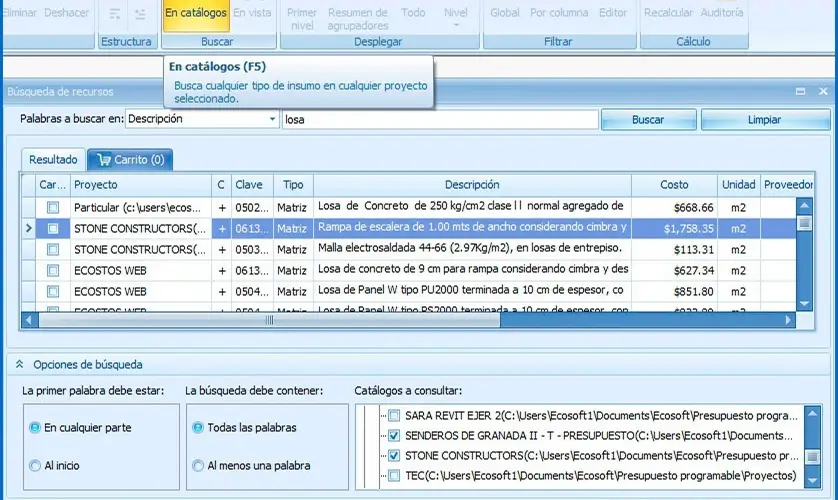Select the Al inicio radio button
The image size is (838, 500).
pyautogui.click(x=36, y=466)
